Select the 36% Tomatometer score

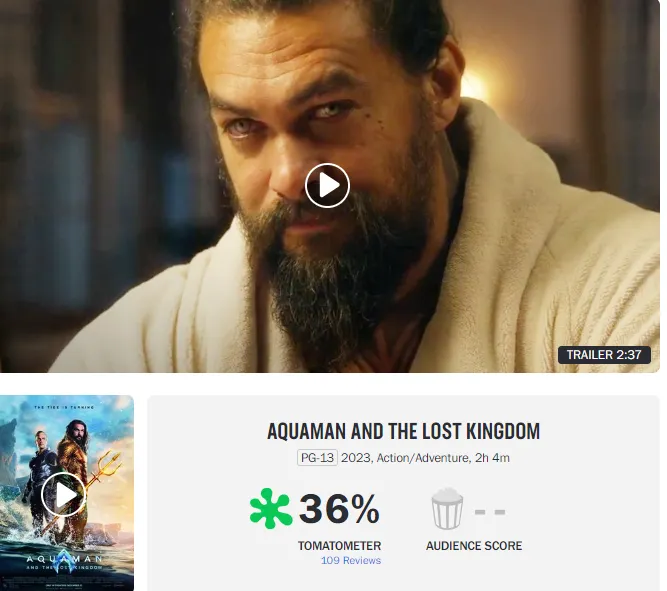tap(339, 508)
